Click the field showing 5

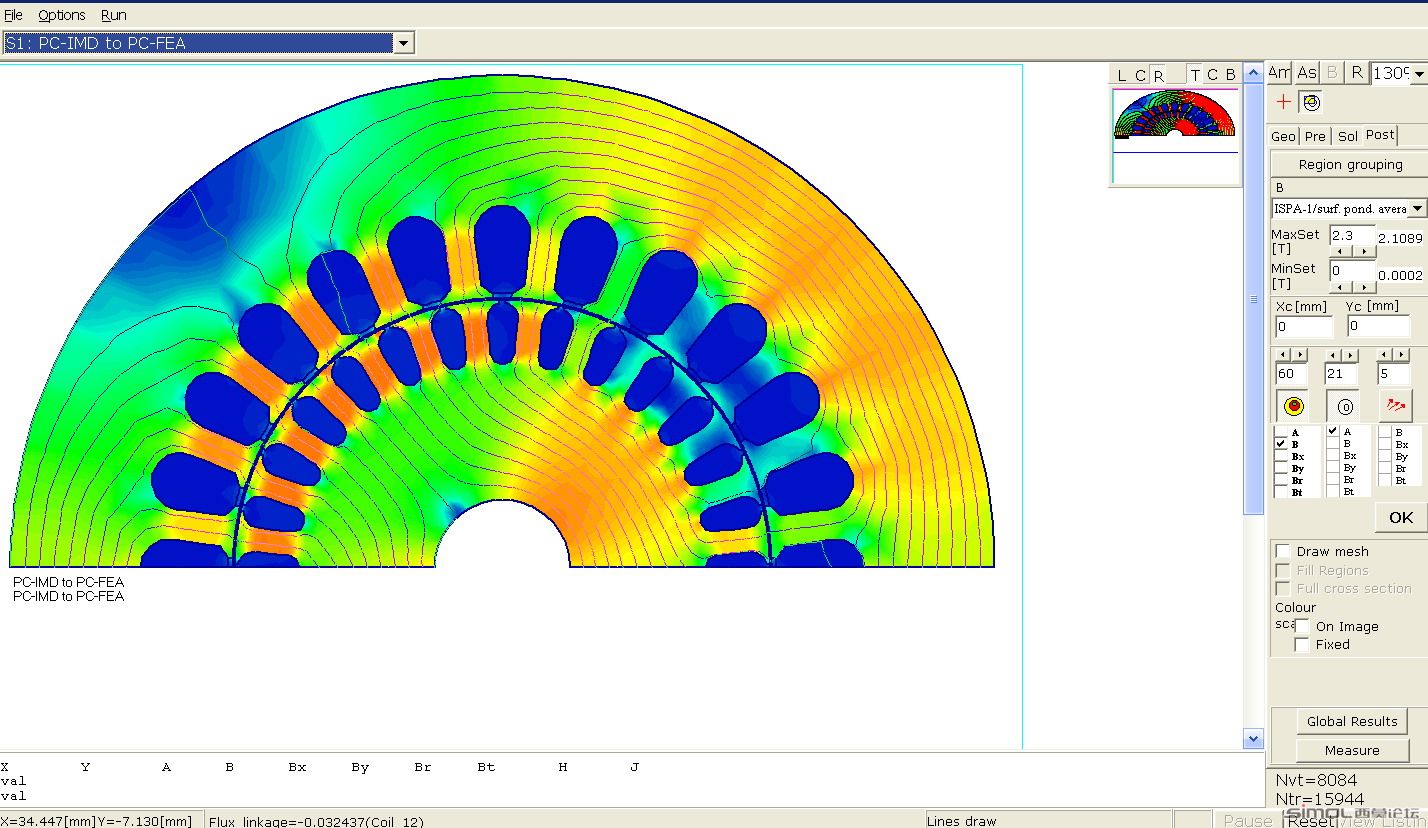click(1394, 373)
